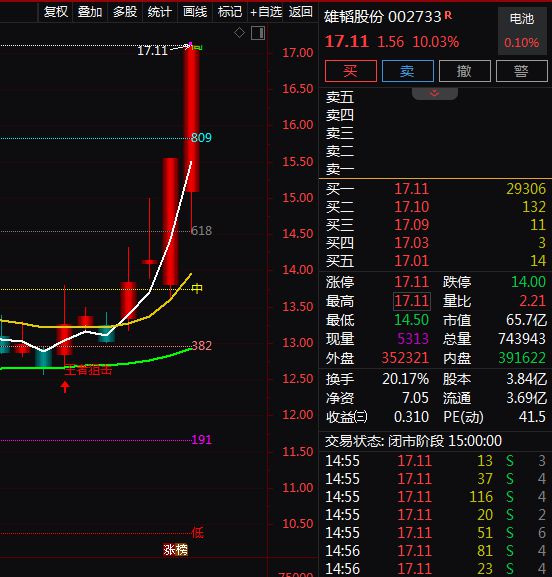Click the 卖一 ask row label

[x=340, y=170]
